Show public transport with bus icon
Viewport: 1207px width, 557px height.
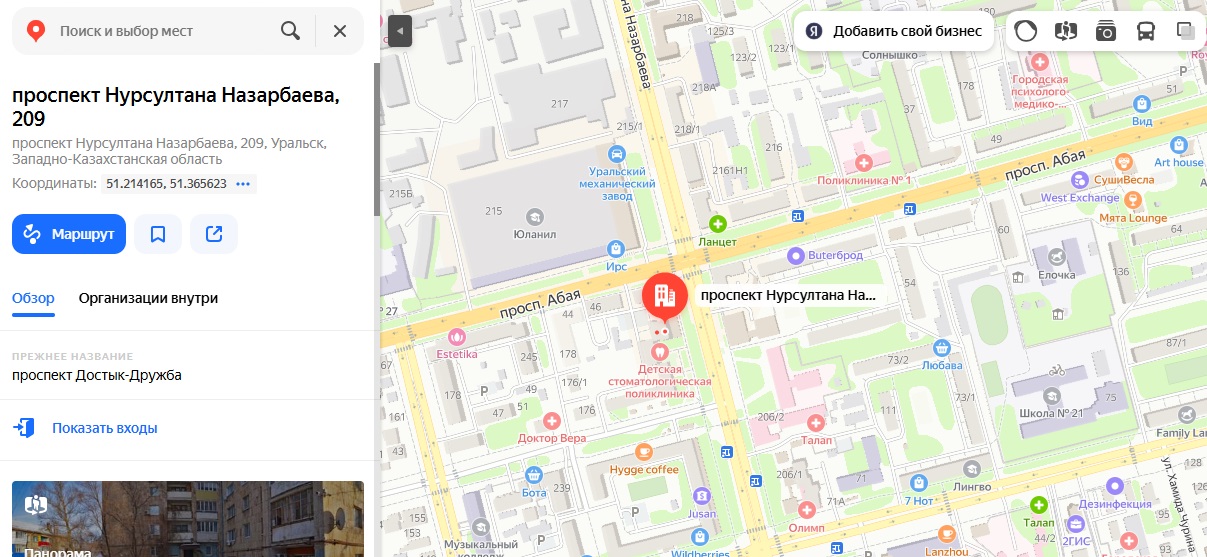pyautogui.click(x=1146, y=31)
